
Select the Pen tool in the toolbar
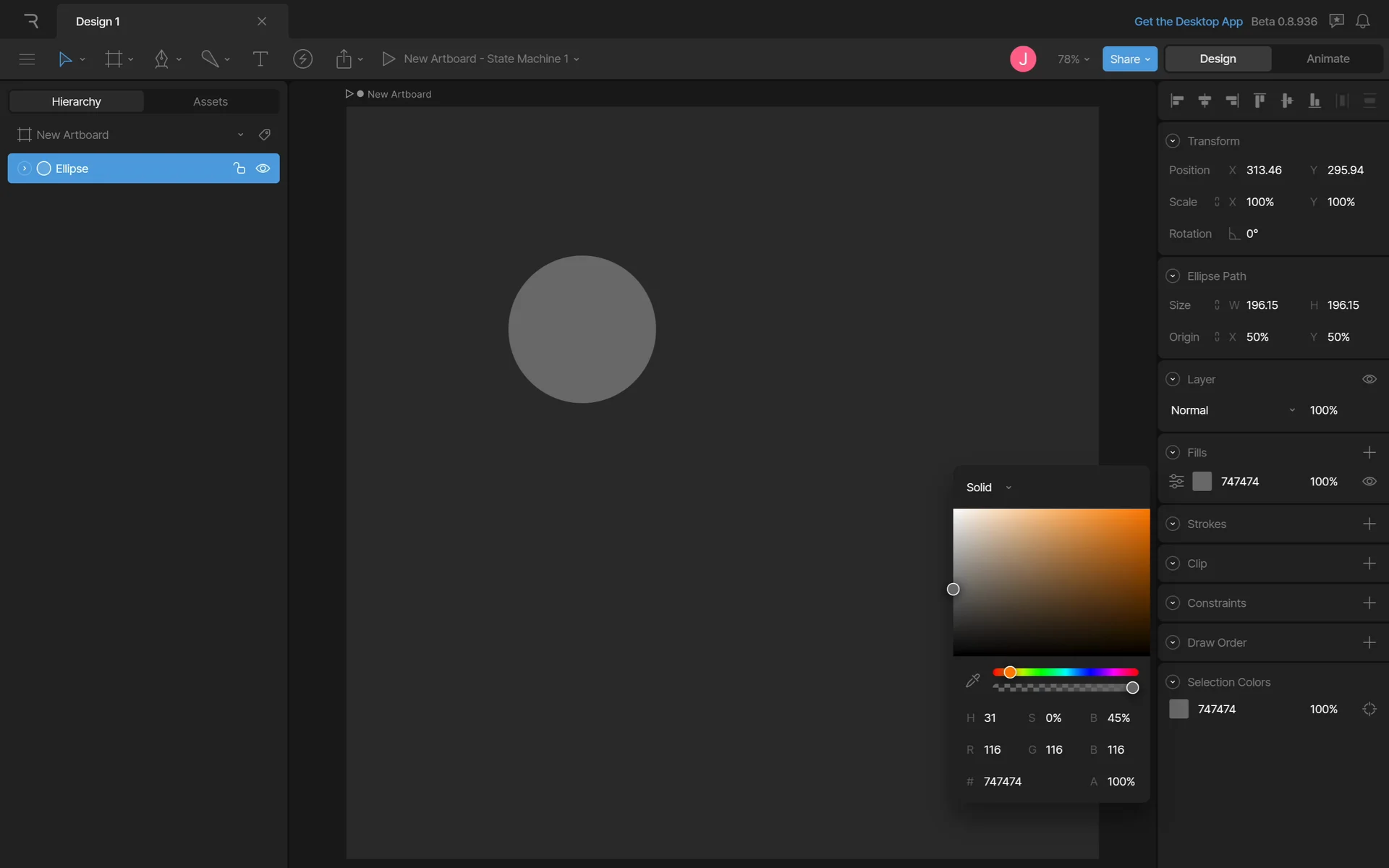[x=161, y=59]
